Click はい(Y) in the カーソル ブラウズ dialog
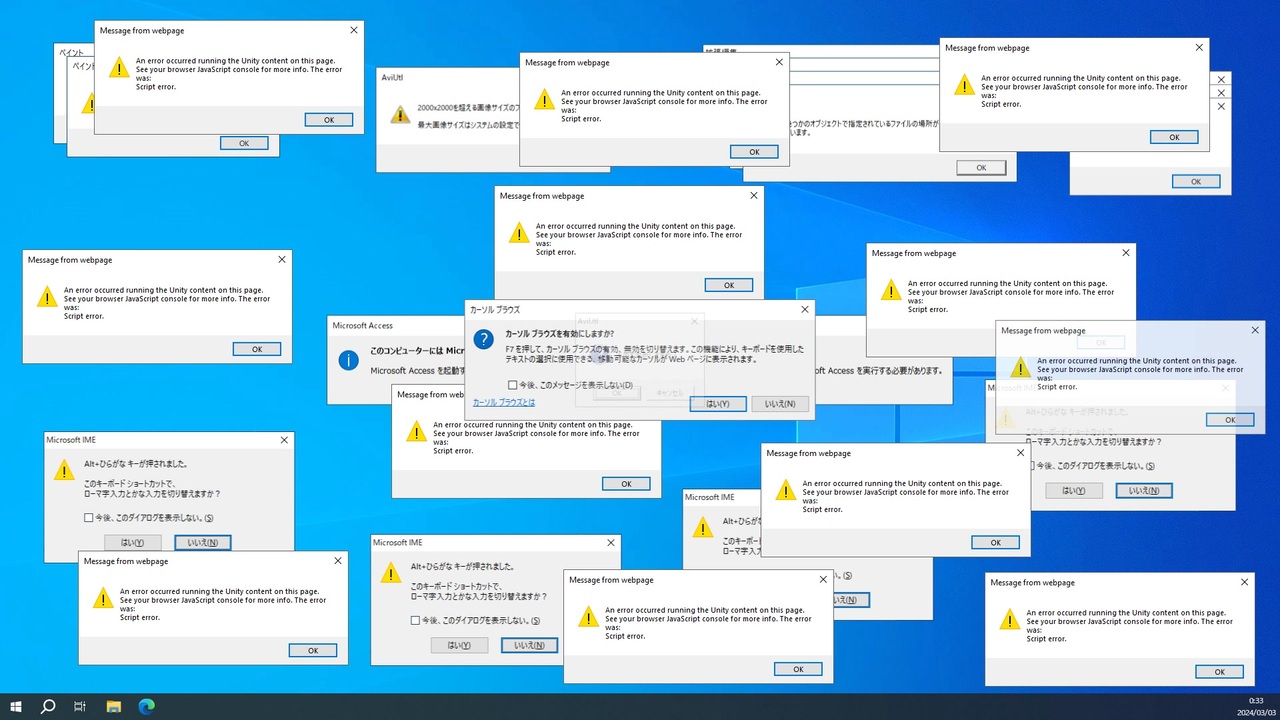The height and width of the screenshot is (720, 1280). pos(718,404)
